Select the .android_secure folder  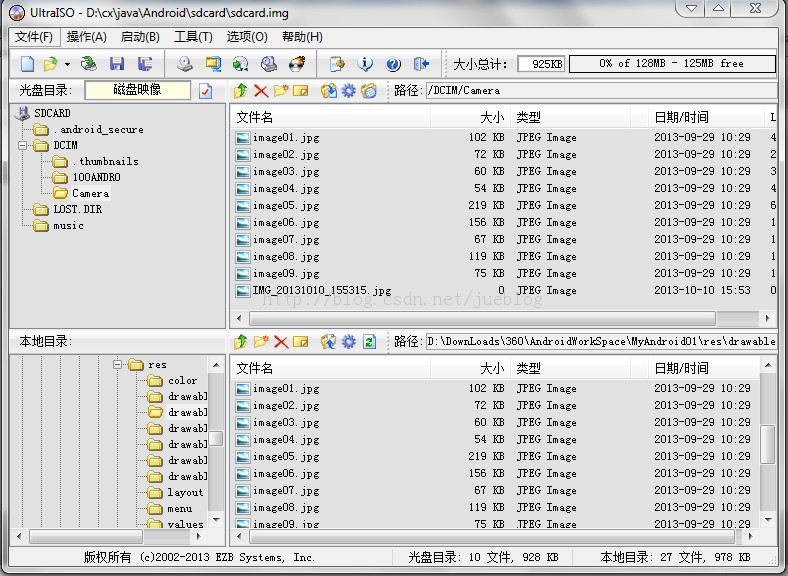[x=98, y=130]
